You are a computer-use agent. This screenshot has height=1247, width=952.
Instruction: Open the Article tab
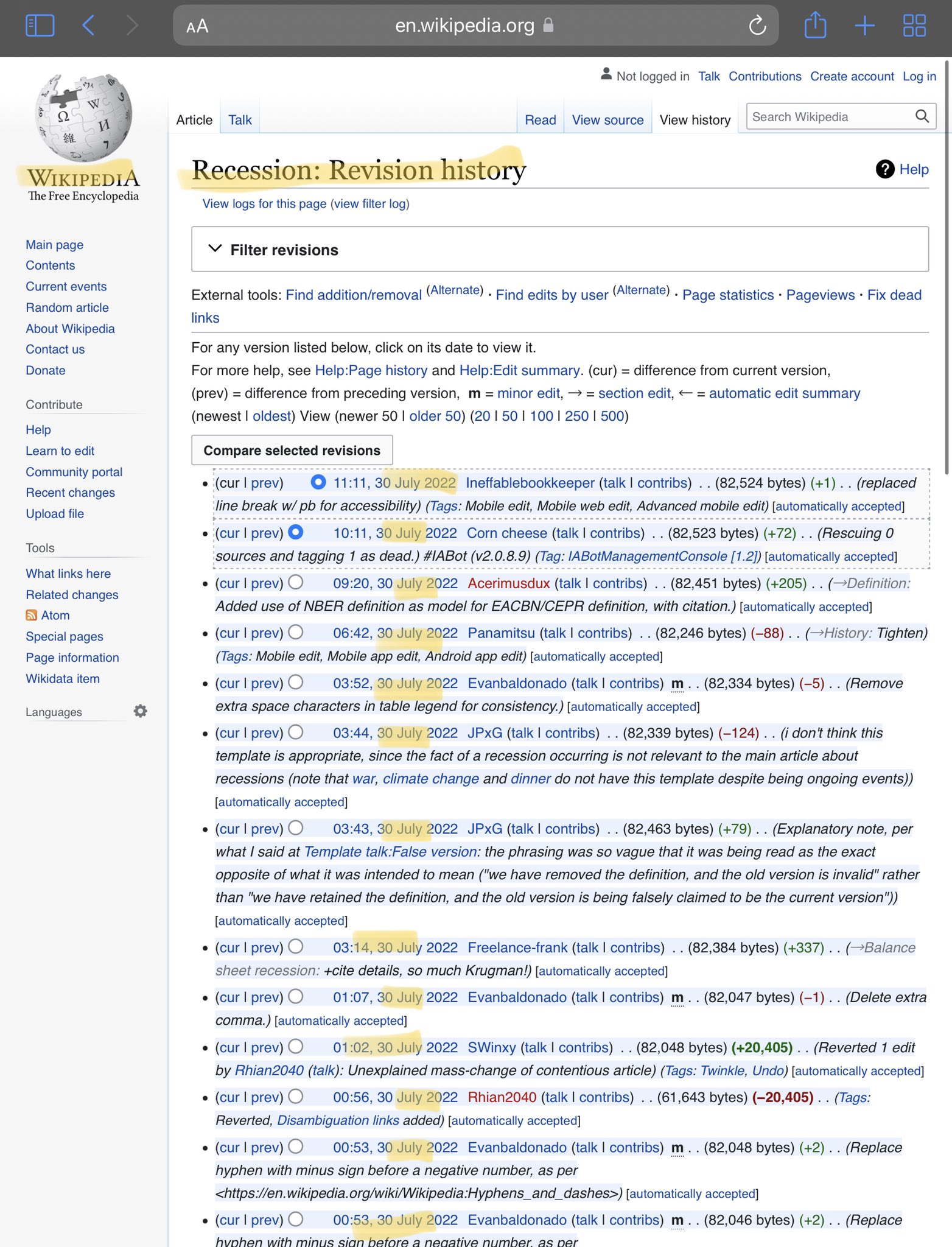[x=194, y=120]
